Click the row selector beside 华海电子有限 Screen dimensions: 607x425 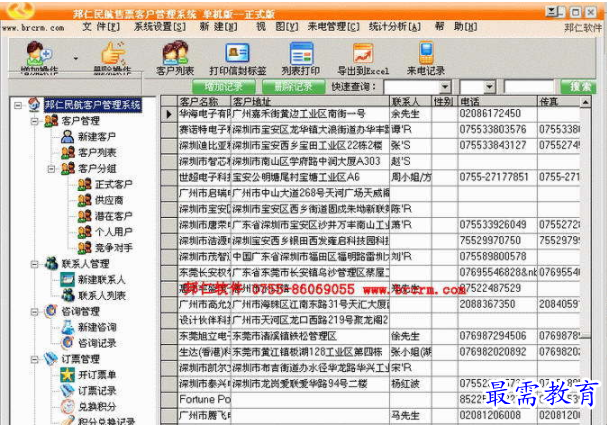pos(169,114)
